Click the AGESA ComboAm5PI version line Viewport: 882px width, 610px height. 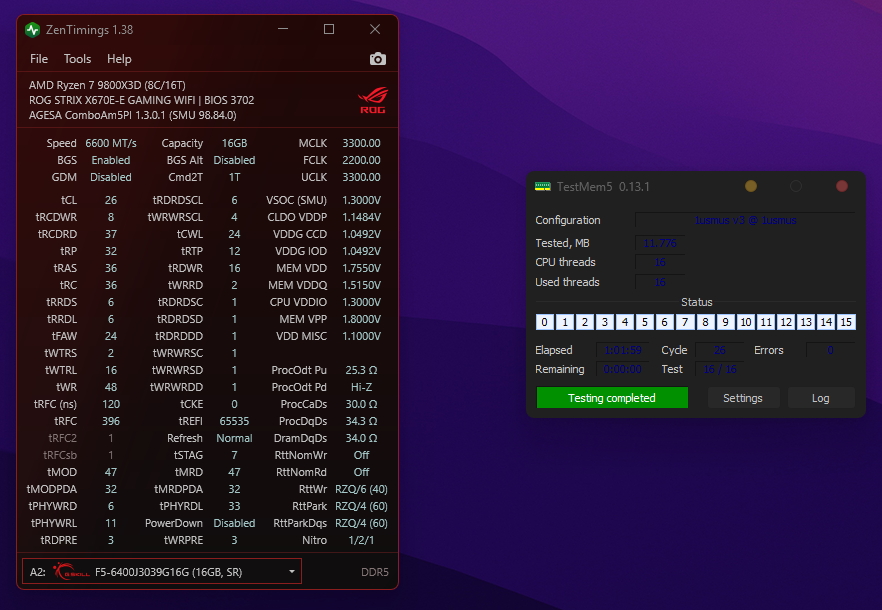click(x=133, y=115)
